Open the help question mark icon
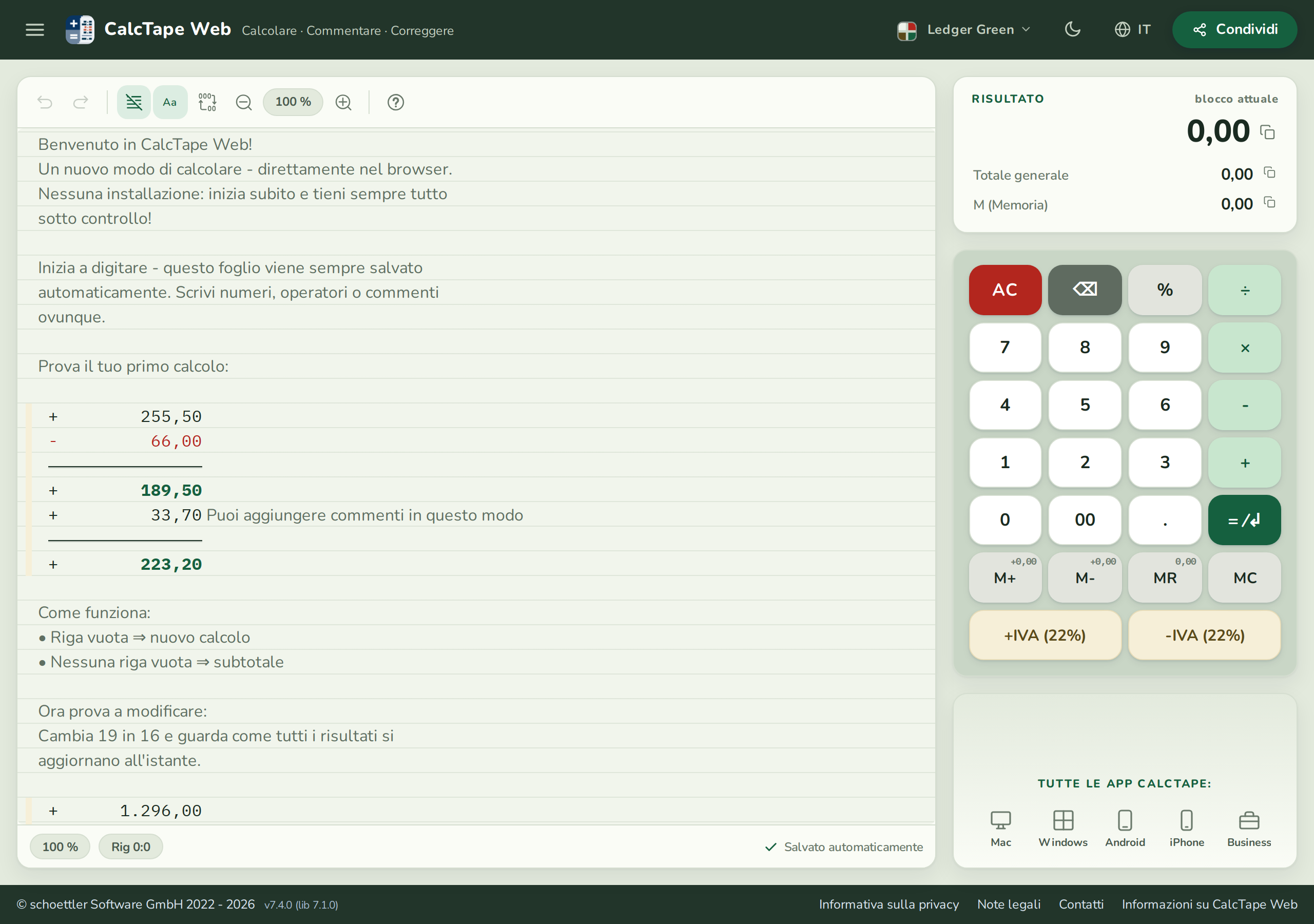This screenshot has width=1314, height=924. (395, 102)
